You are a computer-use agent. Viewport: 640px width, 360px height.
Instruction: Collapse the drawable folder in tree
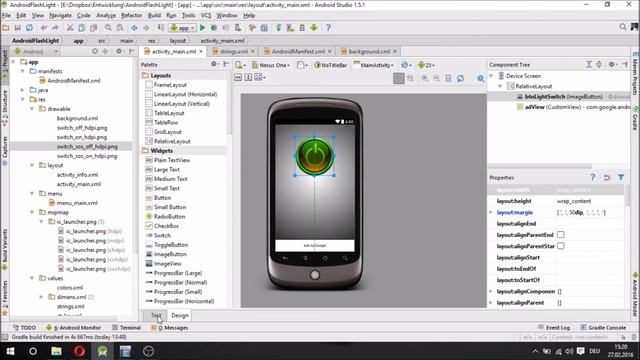(x=32, y=109)
